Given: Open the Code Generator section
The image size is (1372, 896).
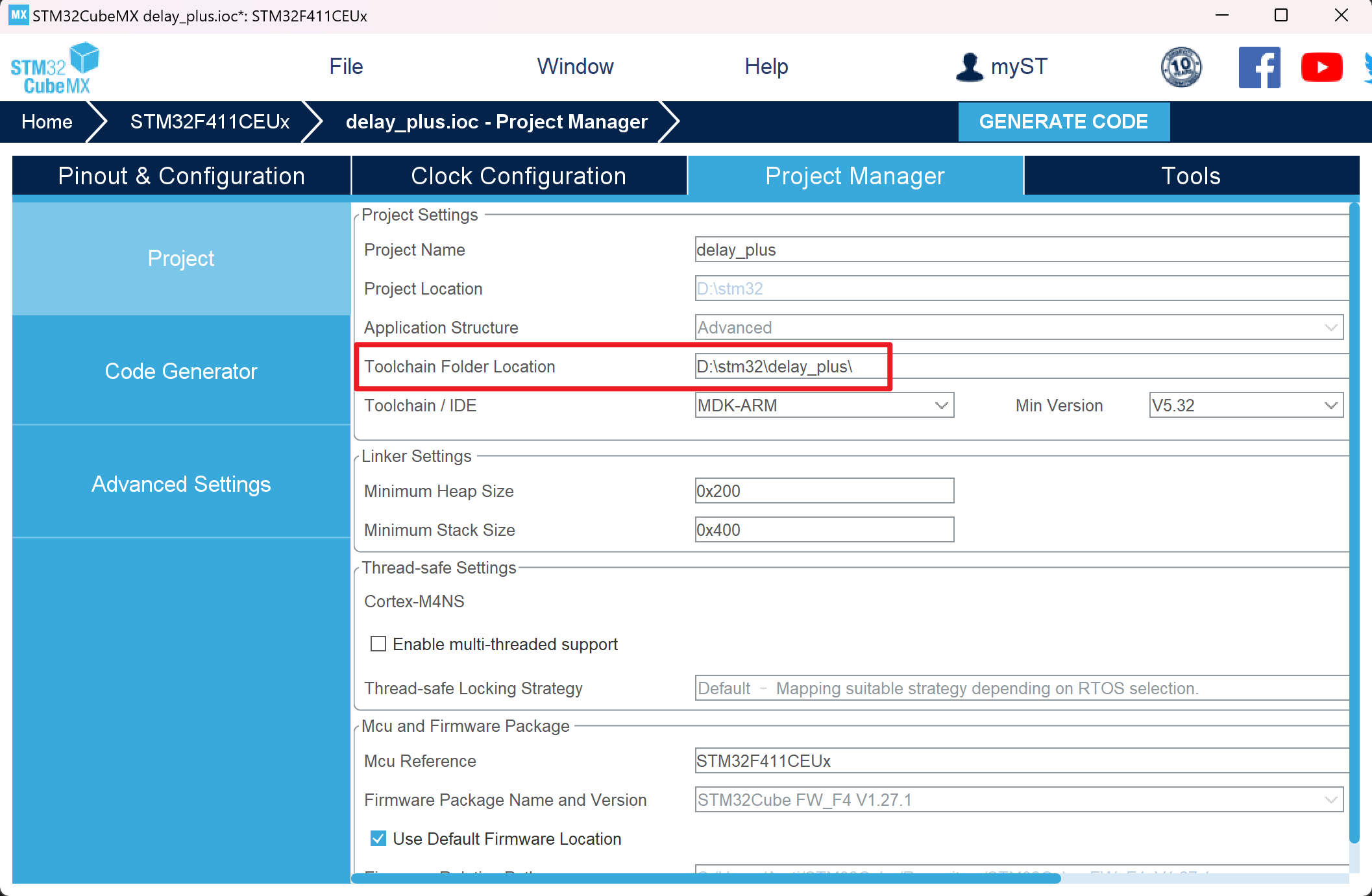Looking at the screenshot, I should click(181, 371).
